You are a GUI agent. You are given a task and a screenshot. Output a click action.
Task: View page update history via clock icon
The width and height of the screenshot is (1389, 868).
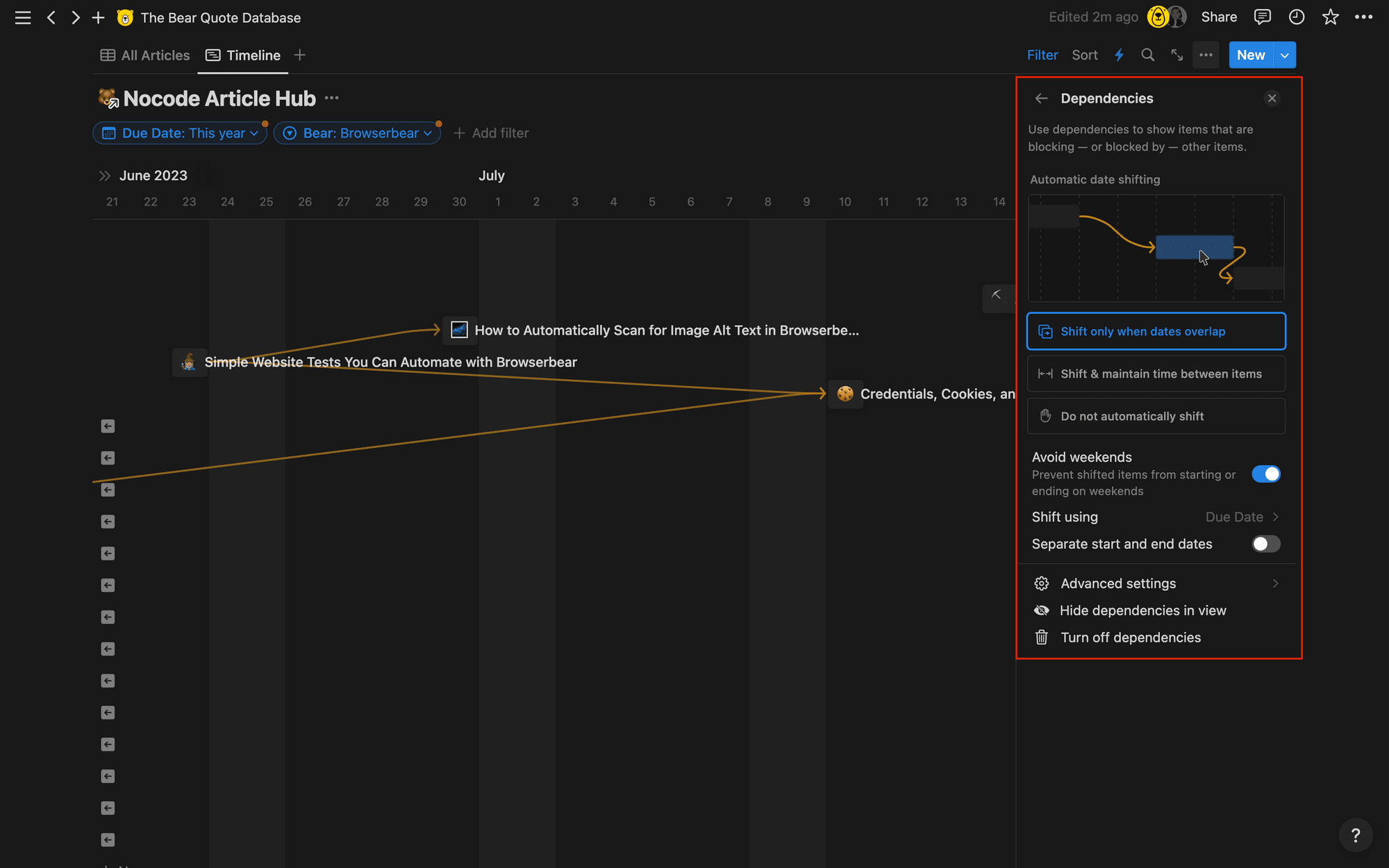[x=1296, y=17]
